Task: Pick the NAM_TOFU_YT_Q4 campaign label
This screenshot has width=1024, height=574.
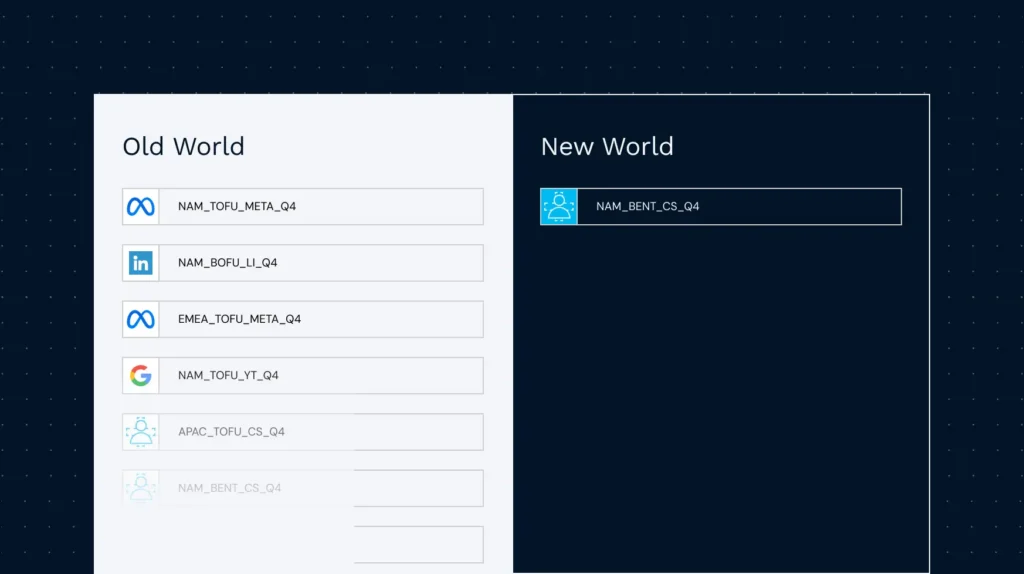Action: 228,376
